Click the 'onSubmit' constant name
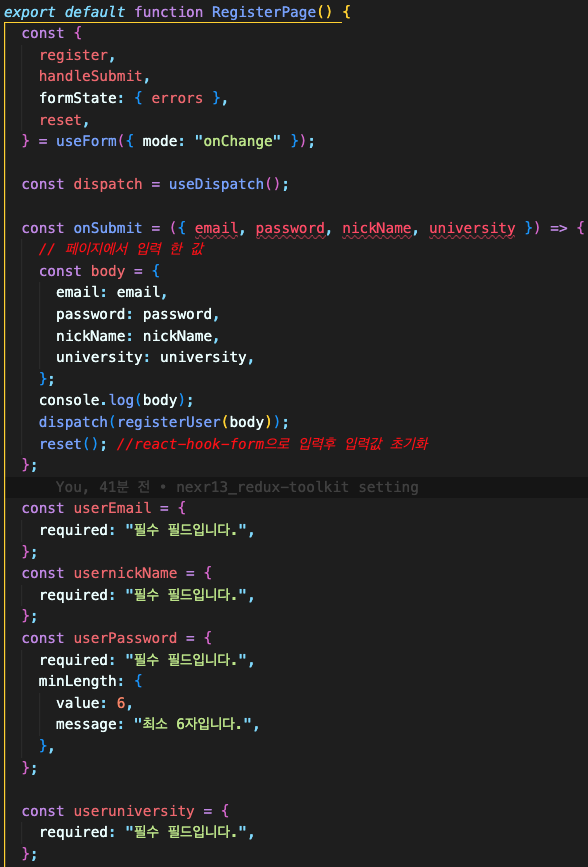The height and width of the screenshot is (867, 588). pyautogui.click(x=108, y=228)
